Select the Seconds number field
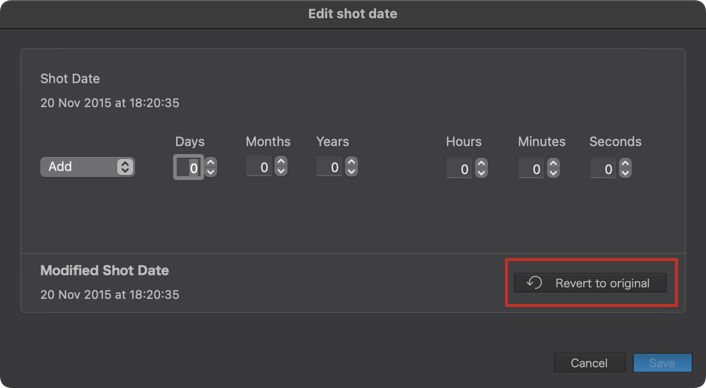Viewport: 706px width, 388px height. (x=603, y=169)
